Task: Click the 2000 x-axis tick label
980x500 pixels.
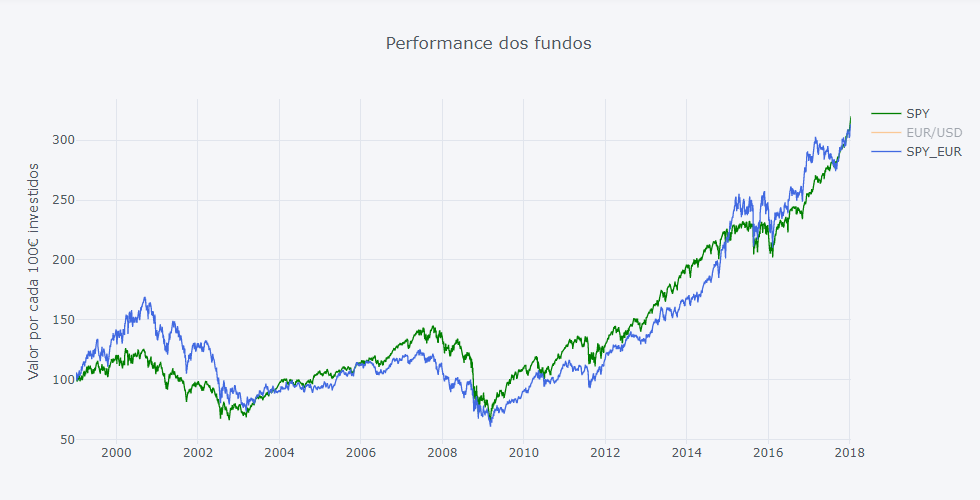Action: click(116, 452)
